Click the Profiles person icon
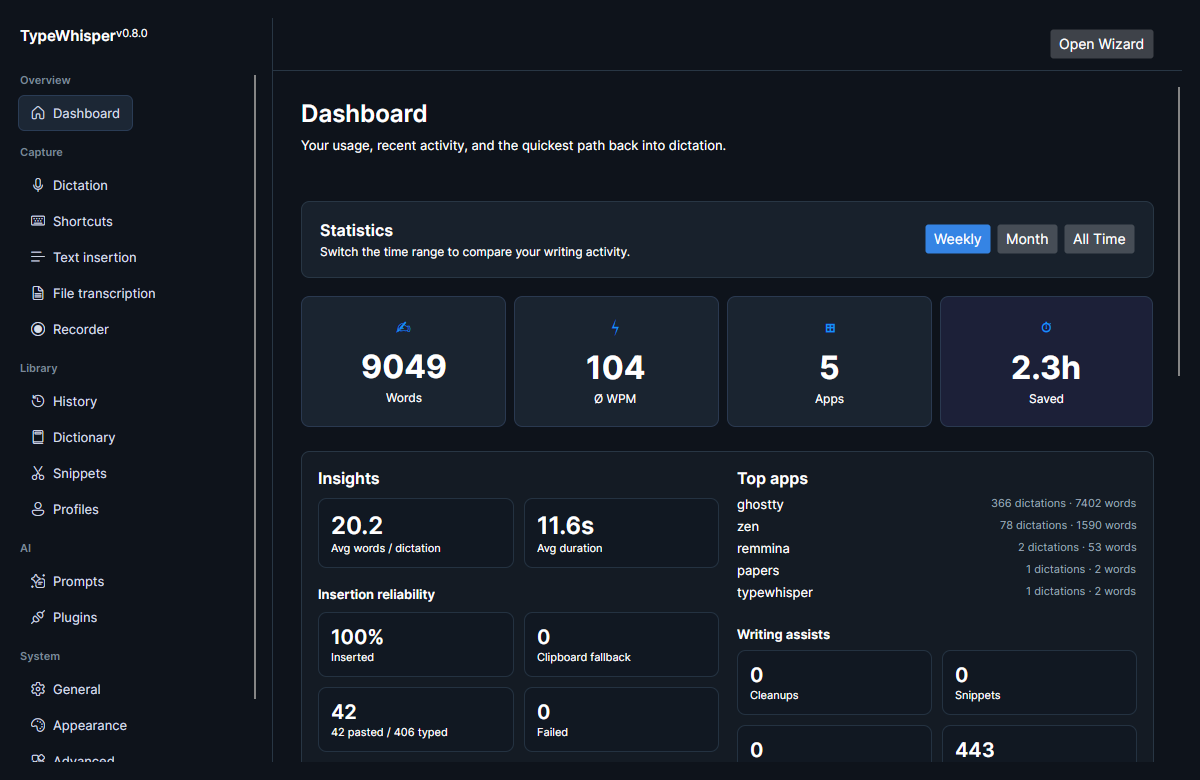The width and height of the screenshot is (1200, 780). point(38,509)
